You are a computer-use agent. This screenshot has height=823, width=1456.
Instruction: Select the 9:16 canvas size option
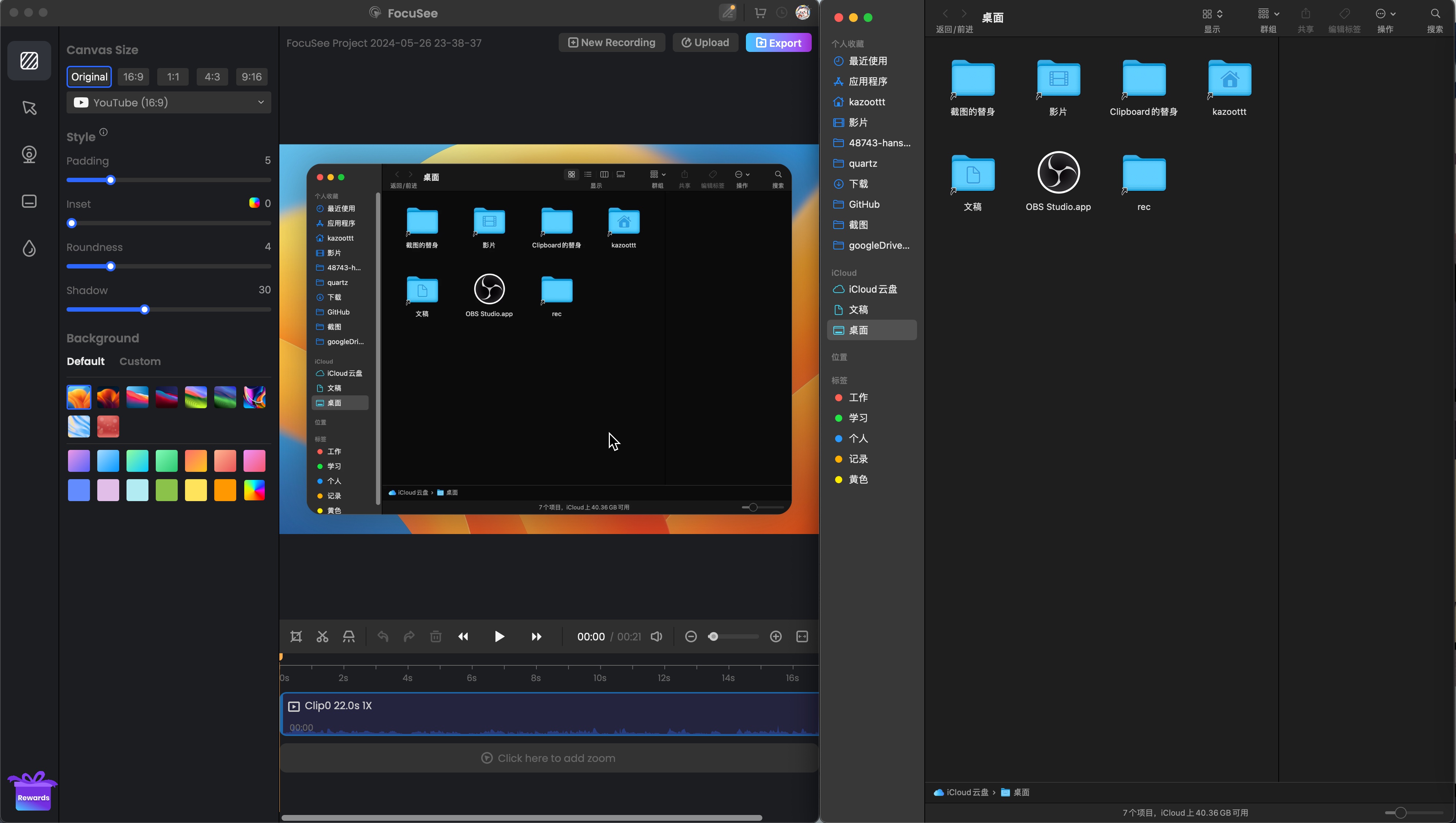click(252, 77)
